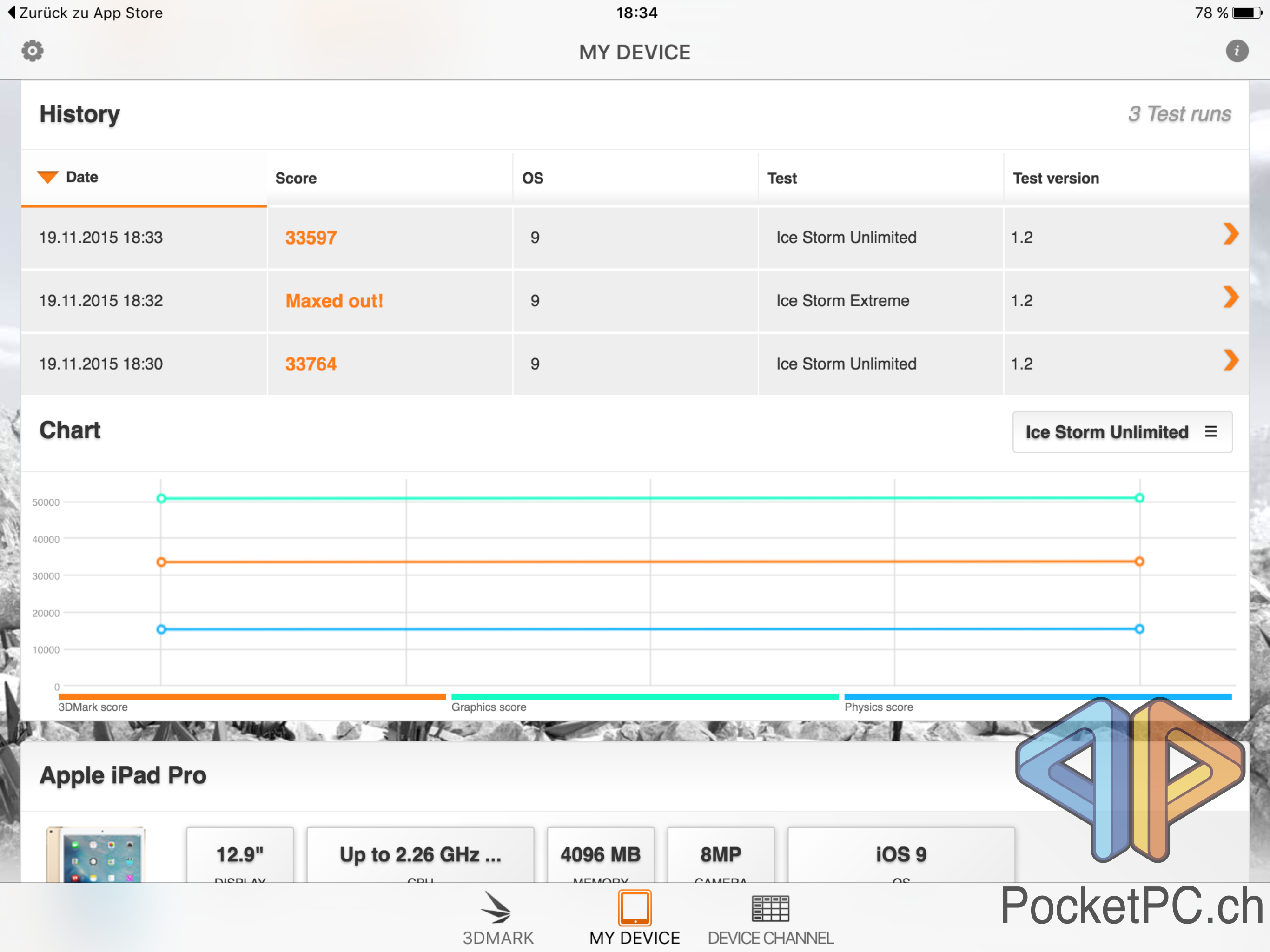Viewport: 1270px width, 952px height.
Task: Select the MY DEVICE tab
Action: 635,918
